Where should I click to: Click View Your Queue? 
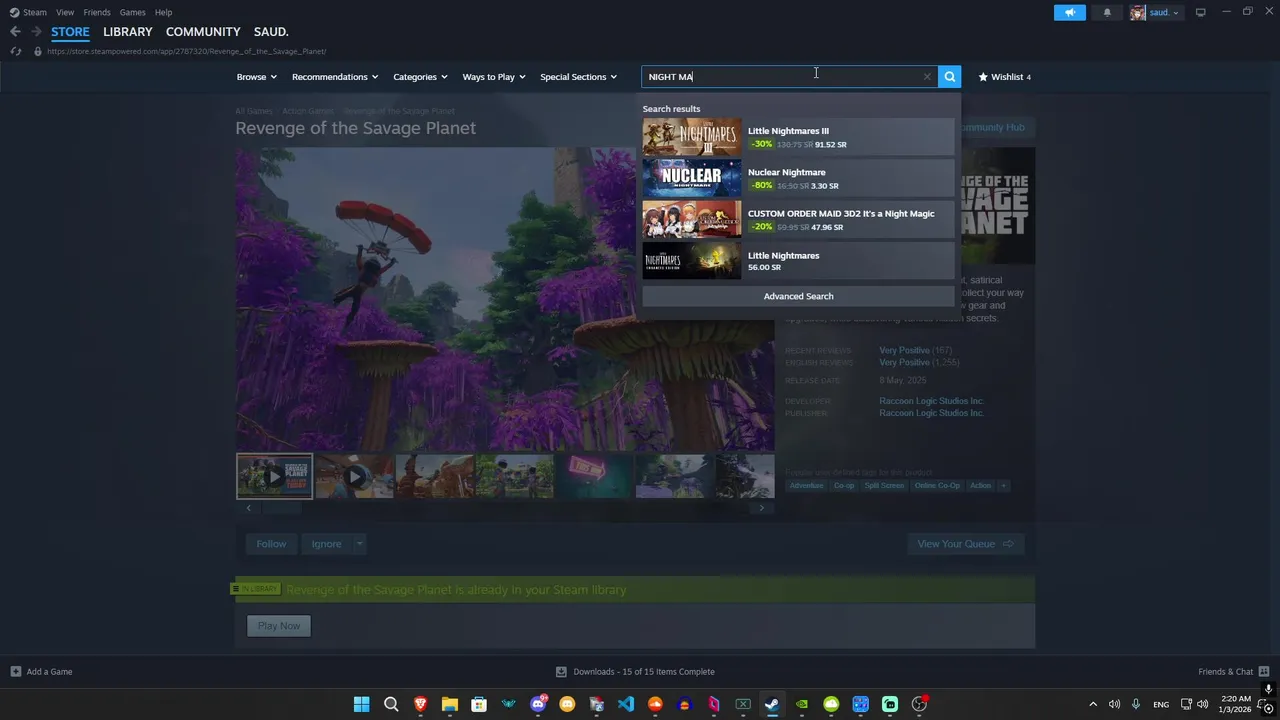[965, 544]
